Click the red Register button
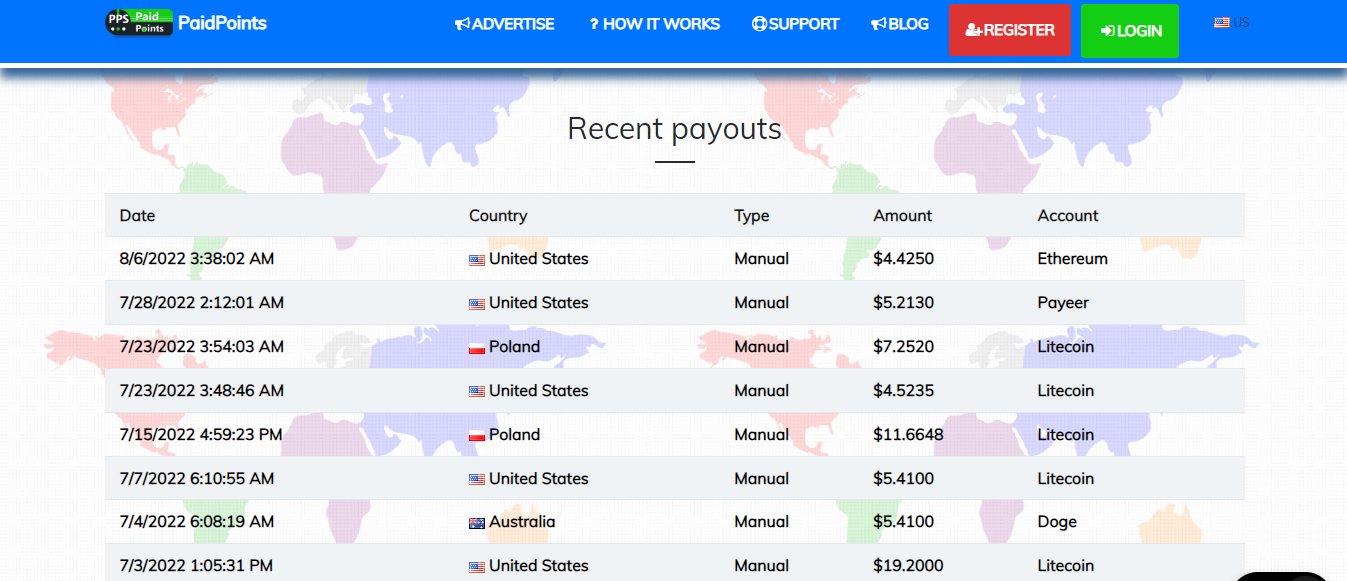The height and width of the screenshot is (581, 1347). (x=1010, y=30)
